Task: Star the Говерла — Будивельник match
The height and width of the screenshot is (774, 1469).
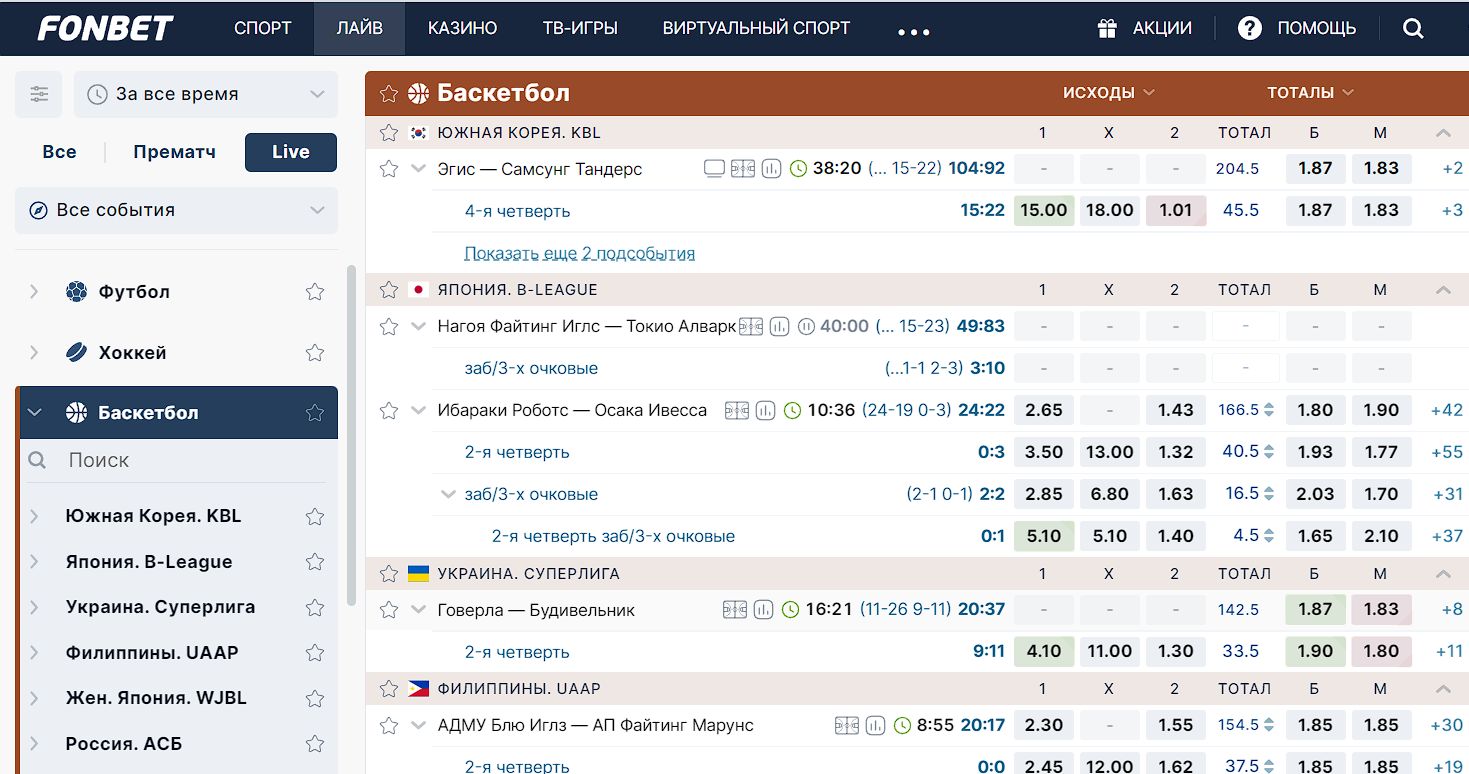Action: (388, 609)
